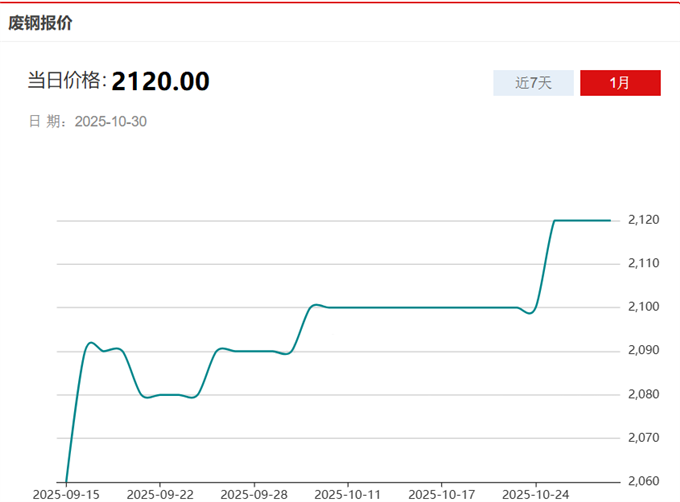This screenshot has width=680, height=502.
Task: Click x-axis label 2025-09-15
Action: [x=66, y=494]
